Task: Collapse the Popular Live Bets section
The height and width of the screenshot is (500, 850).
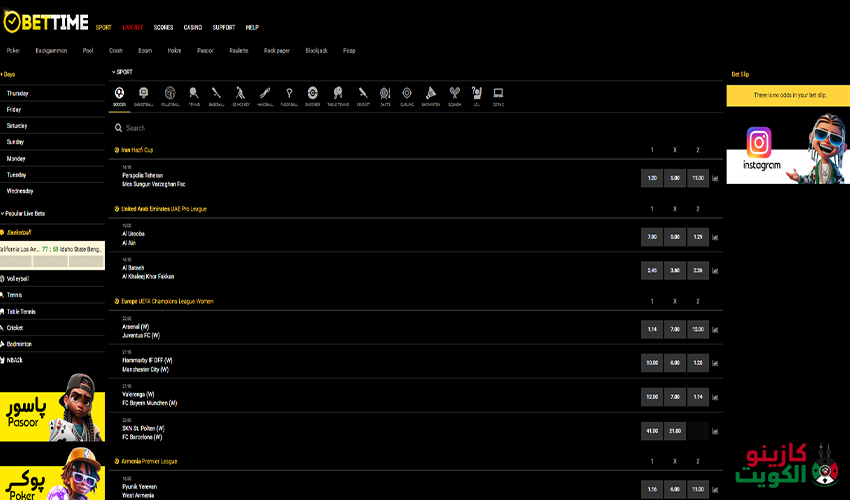Action: click(25, 213)
